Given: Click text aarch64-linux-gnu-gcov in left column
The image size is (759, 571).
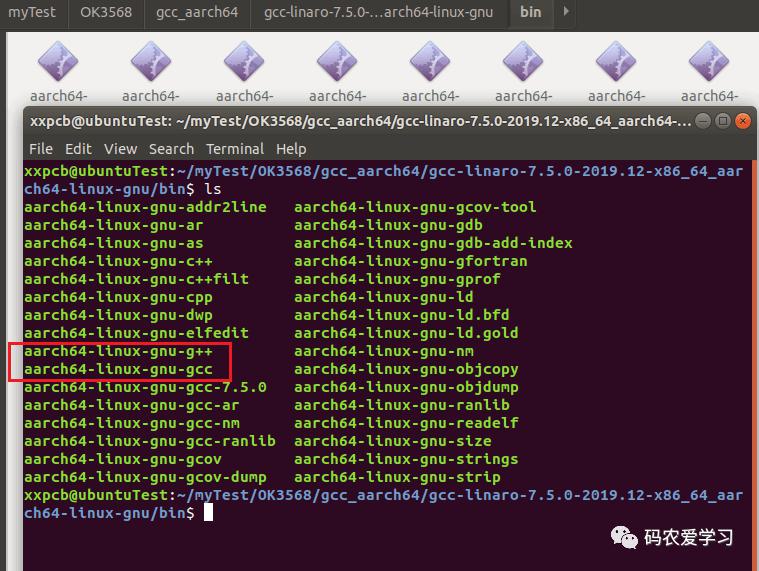Looking at the screenshot, I should point(123,459).
